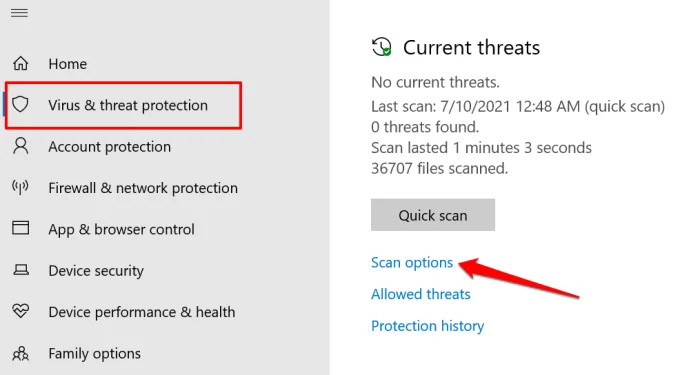680x375 pixels.
Task: Click the Firewall network antenna icon
Action: pos(20,187)
